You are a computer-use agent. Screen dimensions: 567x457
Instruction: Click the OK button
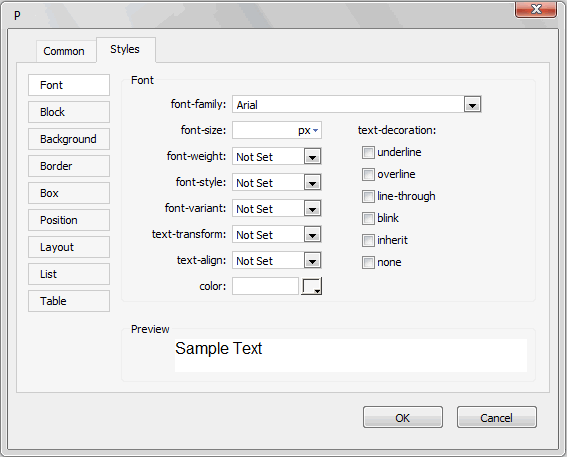point(403,418)
